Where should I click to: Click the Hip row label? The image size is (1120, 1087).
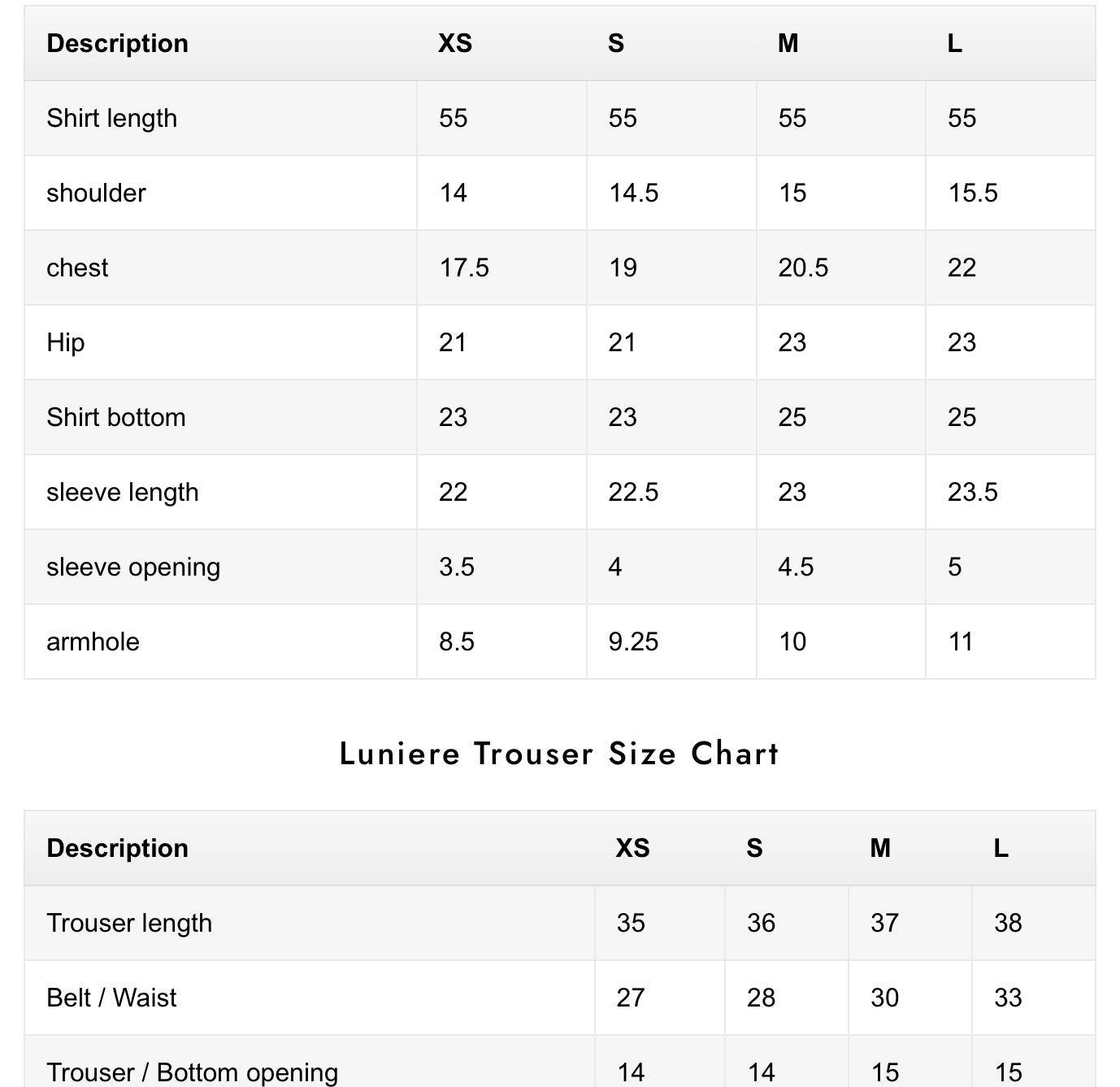pyautogui.click(x=65, y=342)
